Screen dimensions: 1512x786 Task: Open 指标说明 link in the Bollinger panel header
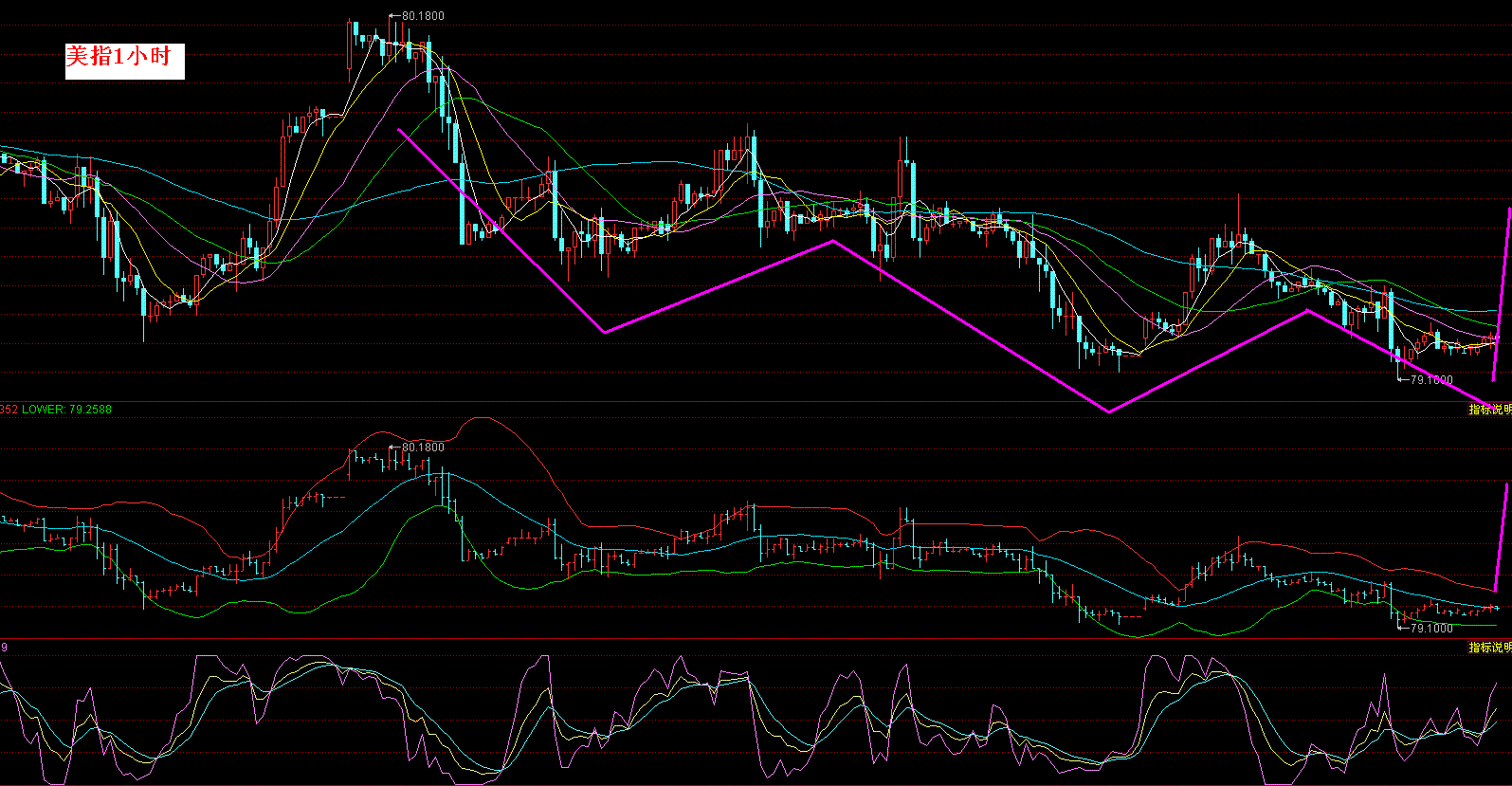1489,410
